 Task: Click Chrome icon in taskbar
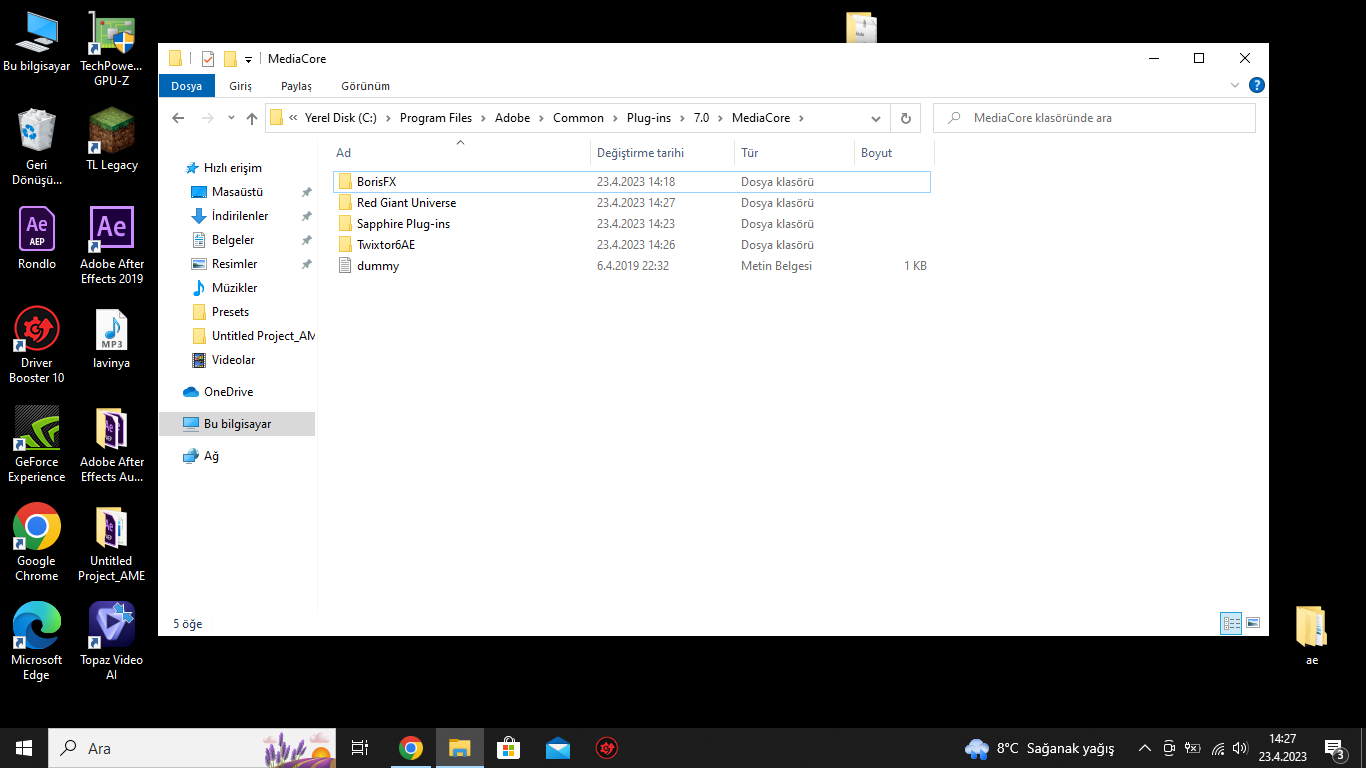411,748
